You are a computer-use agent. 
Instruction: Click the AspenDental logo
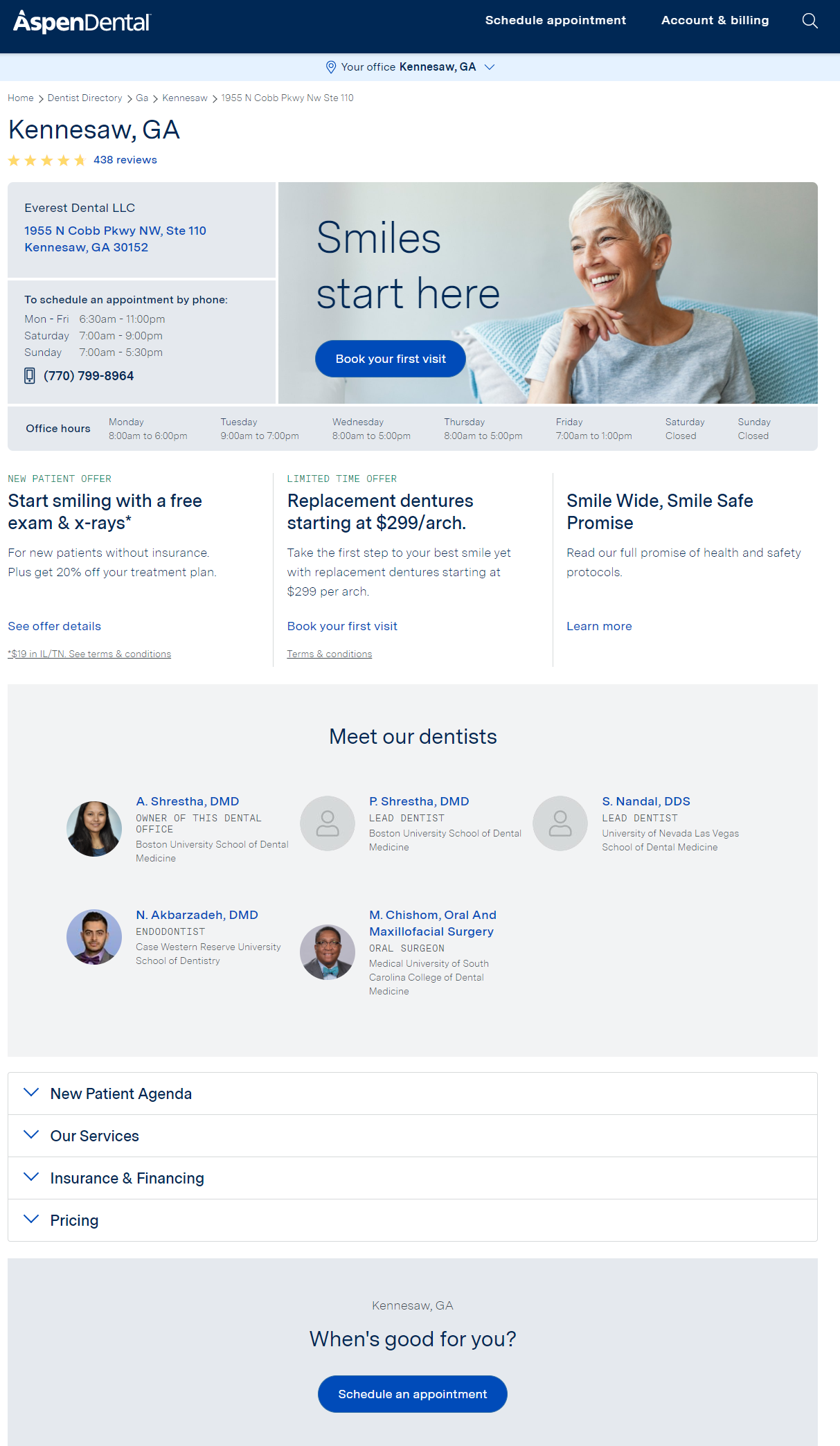point(82,22)
